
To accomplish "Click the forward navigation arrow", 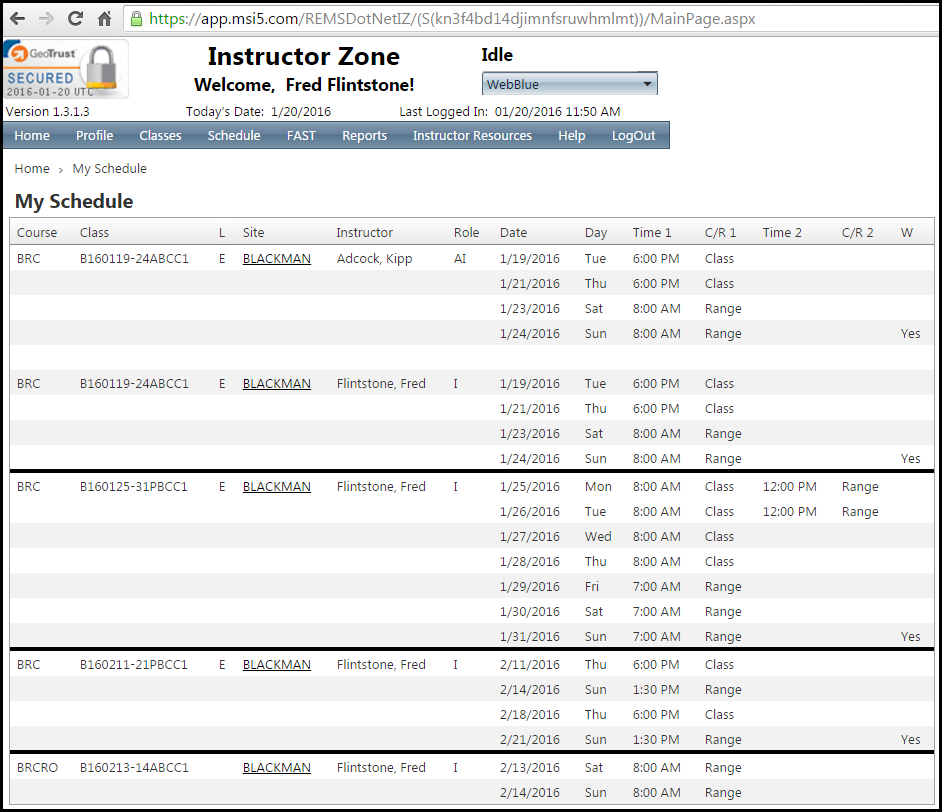I will [46, 18].
